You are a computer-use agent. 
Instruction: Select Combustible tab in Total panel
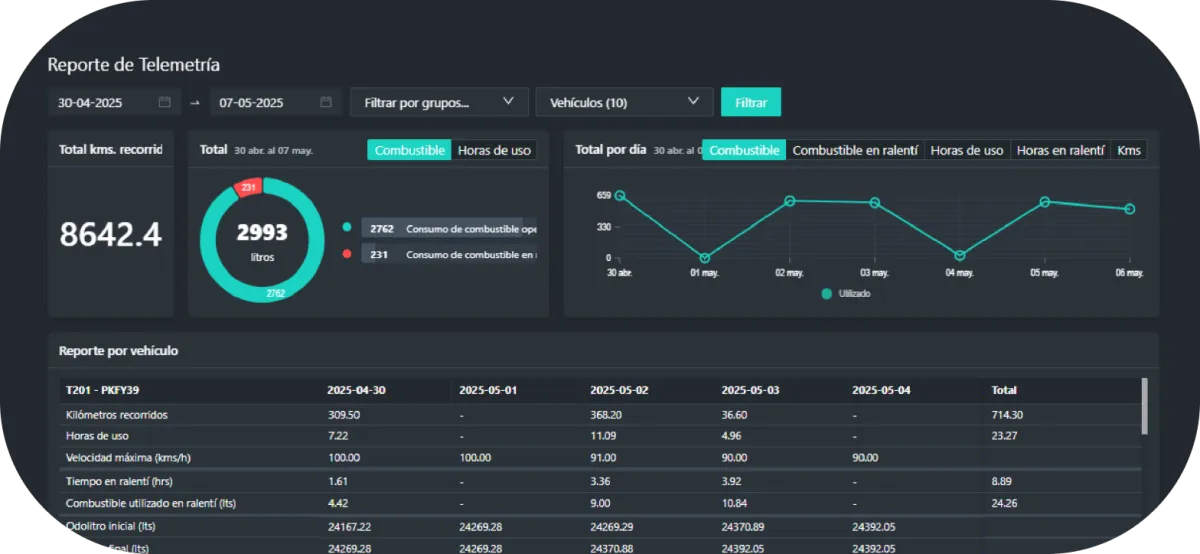(x=409, y=150)
